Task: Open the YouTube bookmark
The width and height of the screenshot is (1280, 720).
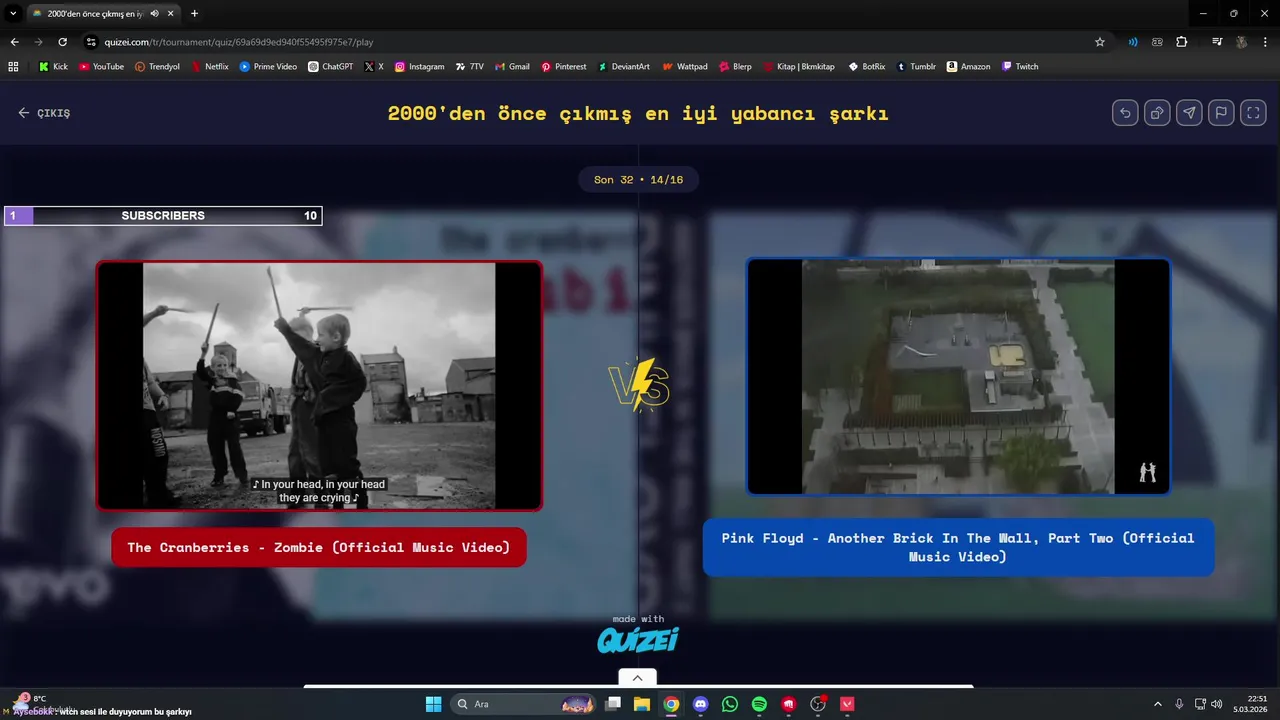Action: tap(101, 67)
